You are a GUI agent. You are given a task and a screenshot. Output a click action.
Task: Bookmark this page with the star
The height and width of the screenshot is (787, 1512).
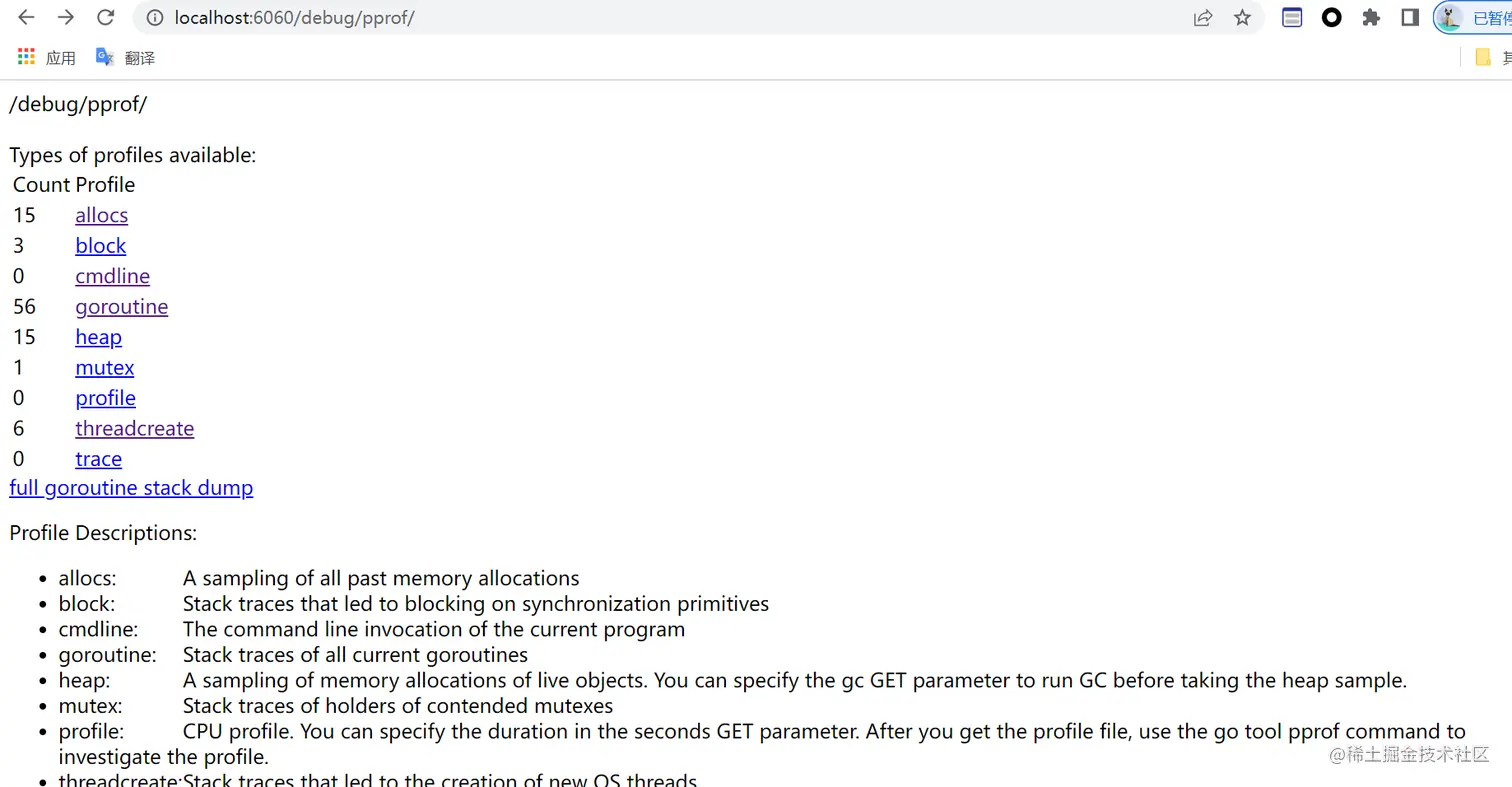pyautogui.click(x=1242, y=18)
